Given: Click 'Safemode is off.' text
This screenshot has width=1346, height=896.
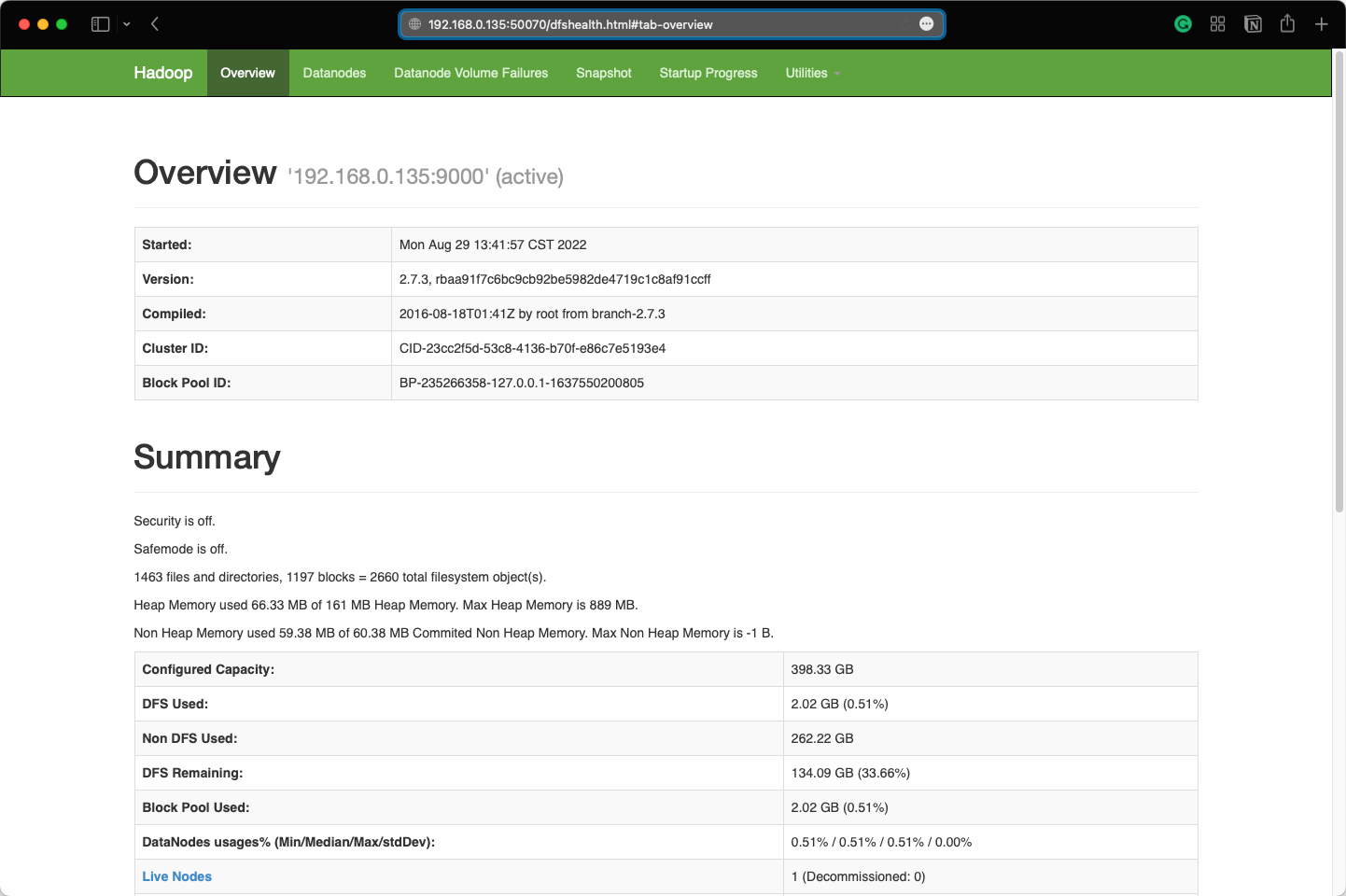Looking at the screenshot, I should click(x=181, y=549).
